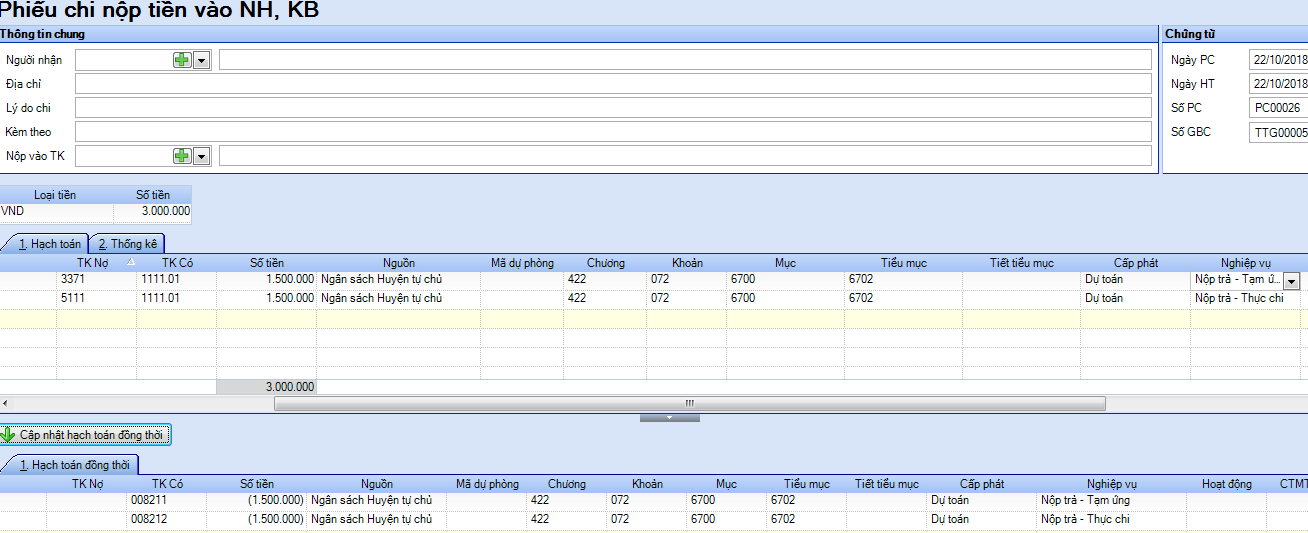The width and height of the screenshot is (1308, 533).
Task: Click Ngân sách Huyện tự chủ in 3371 row
Action: (398, 280)
